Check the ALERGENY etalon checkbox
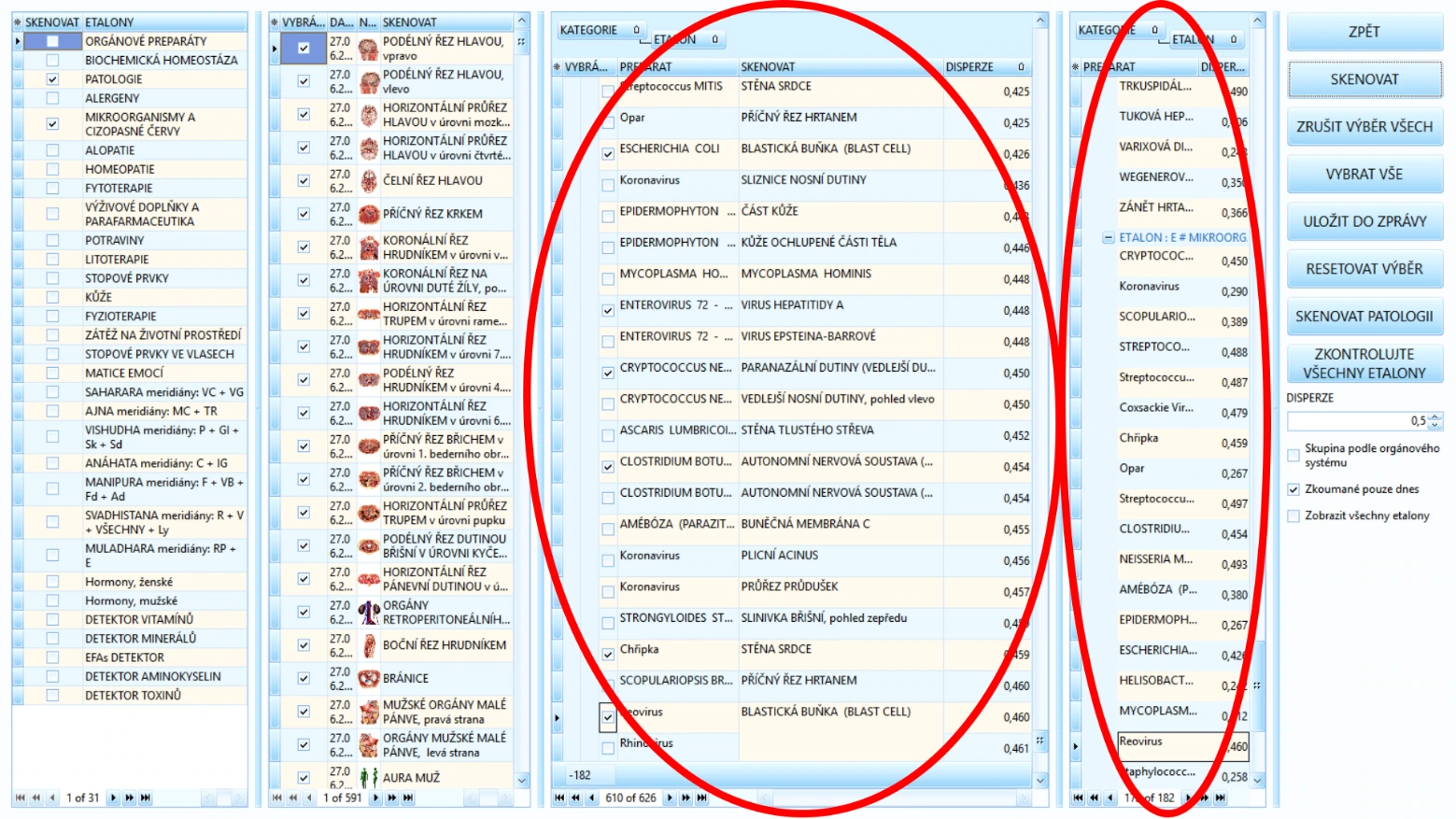This screenshot has height=819, width=1456. 52,98
